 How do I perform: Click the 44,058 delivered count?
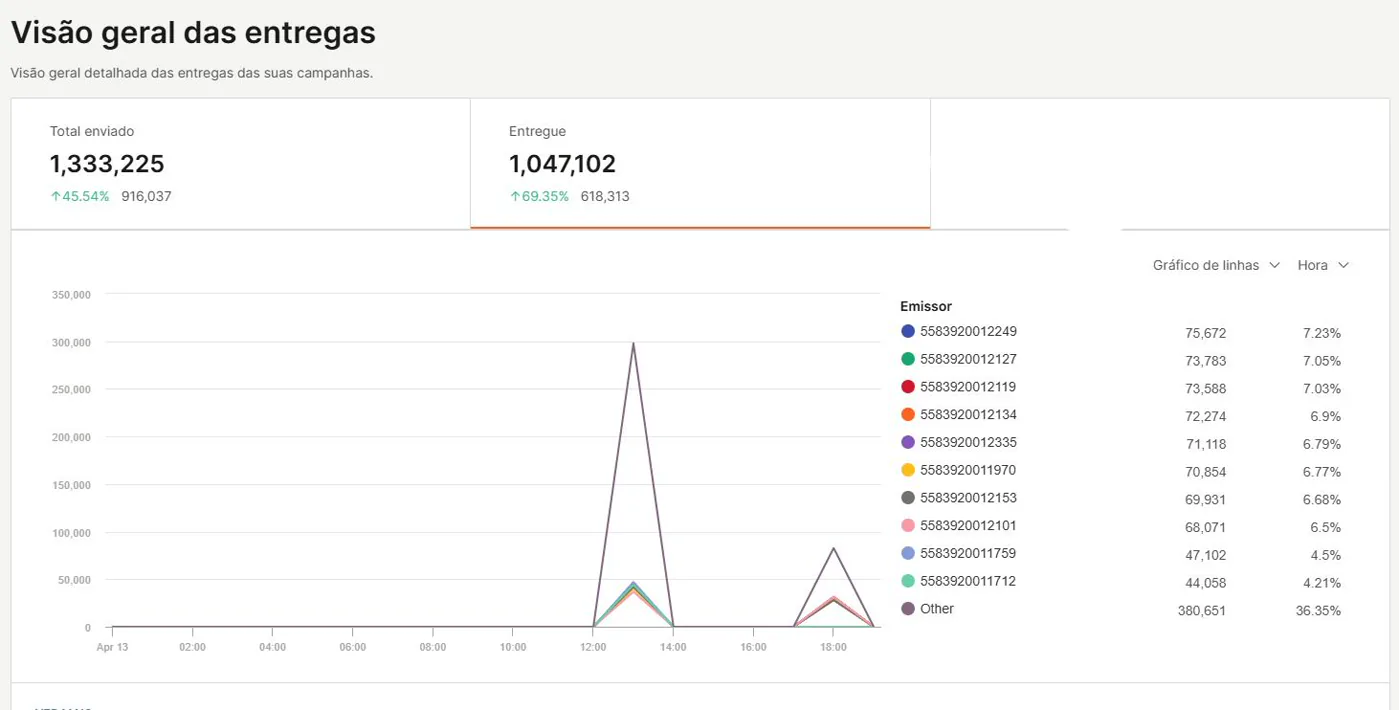pos(1206,583)
